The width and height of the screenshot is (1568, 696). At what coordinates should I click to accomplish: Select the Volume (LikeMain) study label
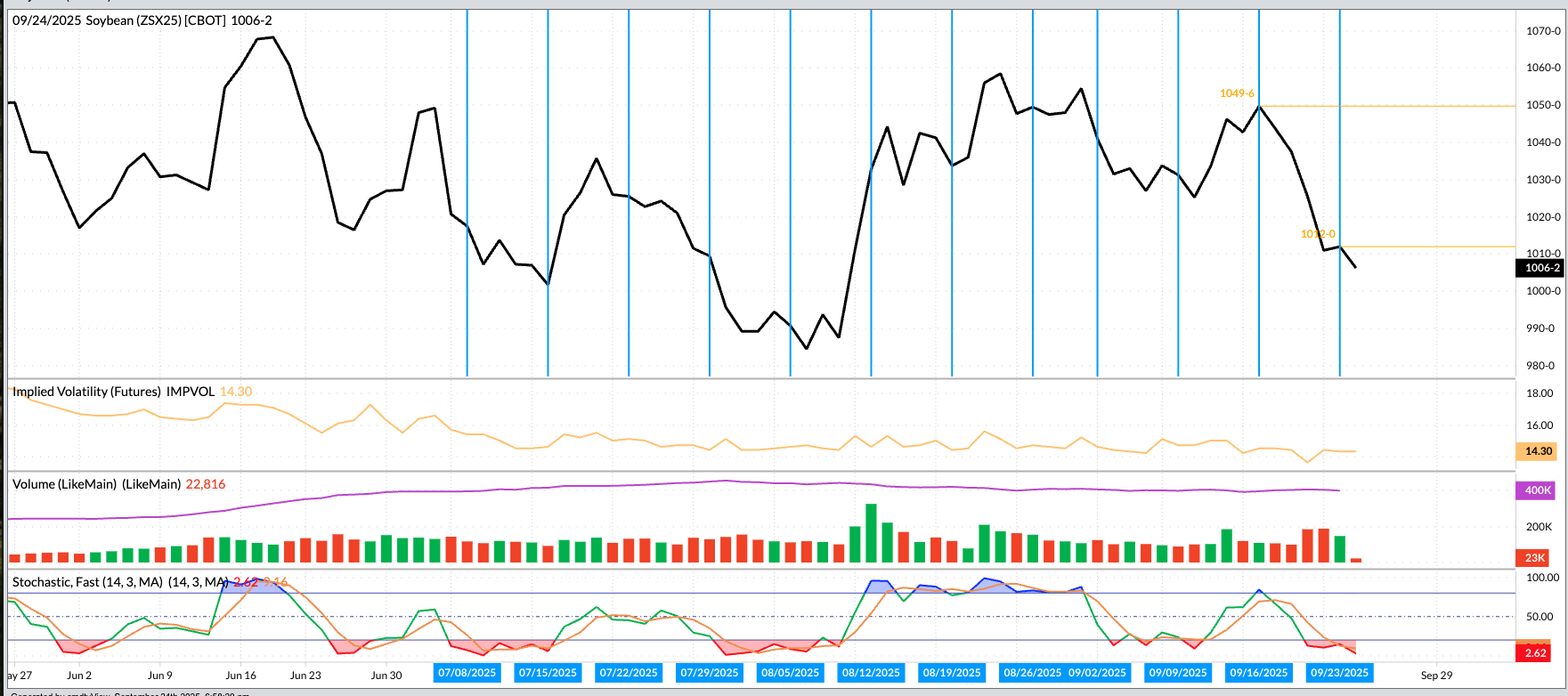[96, 484]
